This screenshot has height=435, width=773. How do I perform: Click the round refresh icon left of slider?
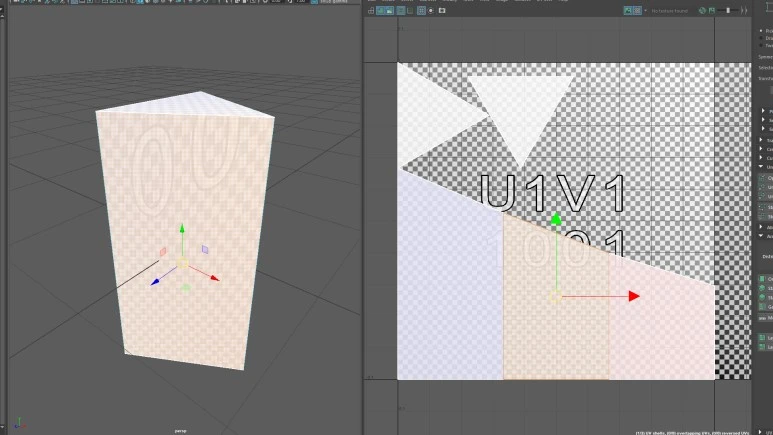(x=703, y=10)
